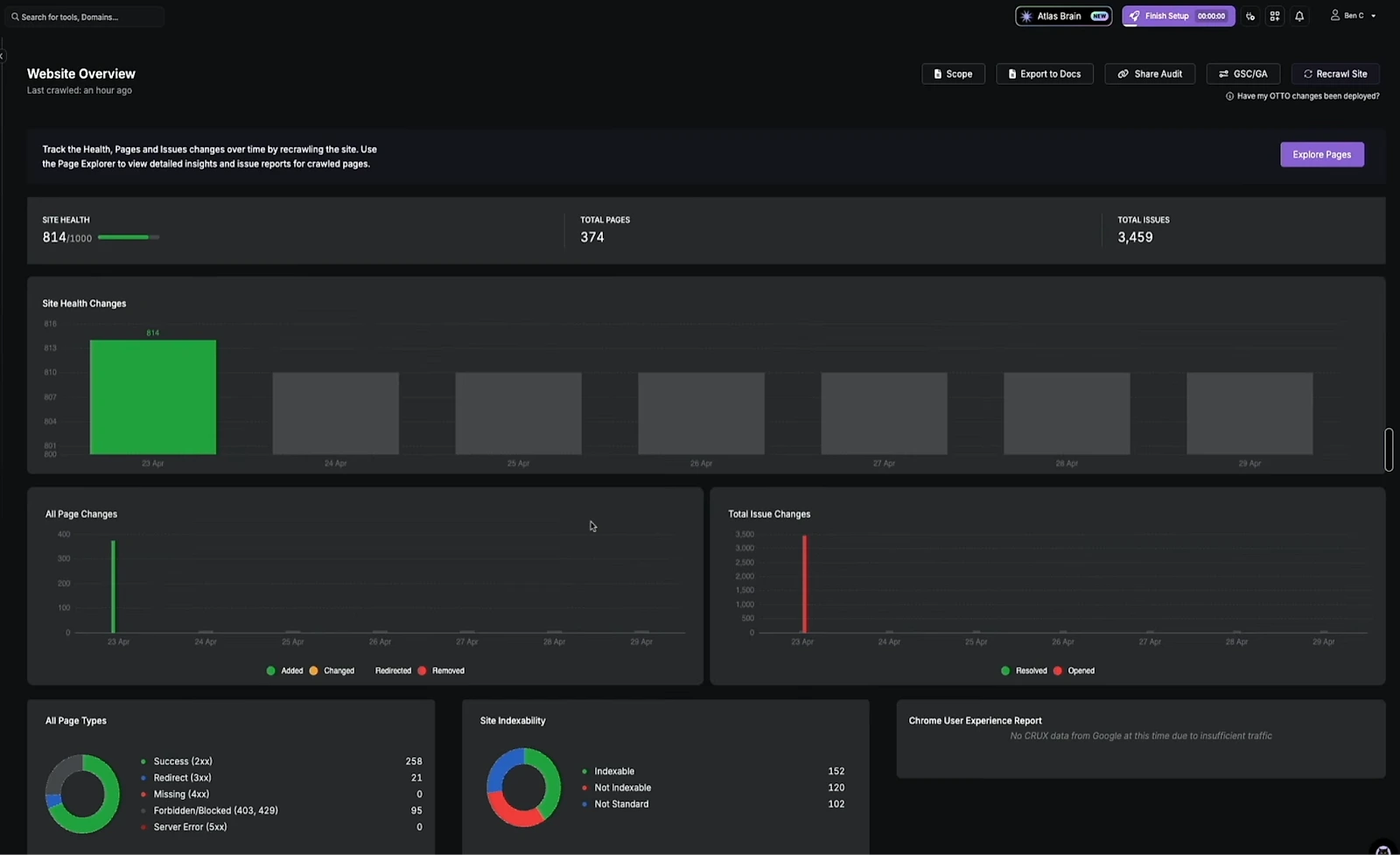Open the apps grid icon in the header

[x=1275, y=17]
